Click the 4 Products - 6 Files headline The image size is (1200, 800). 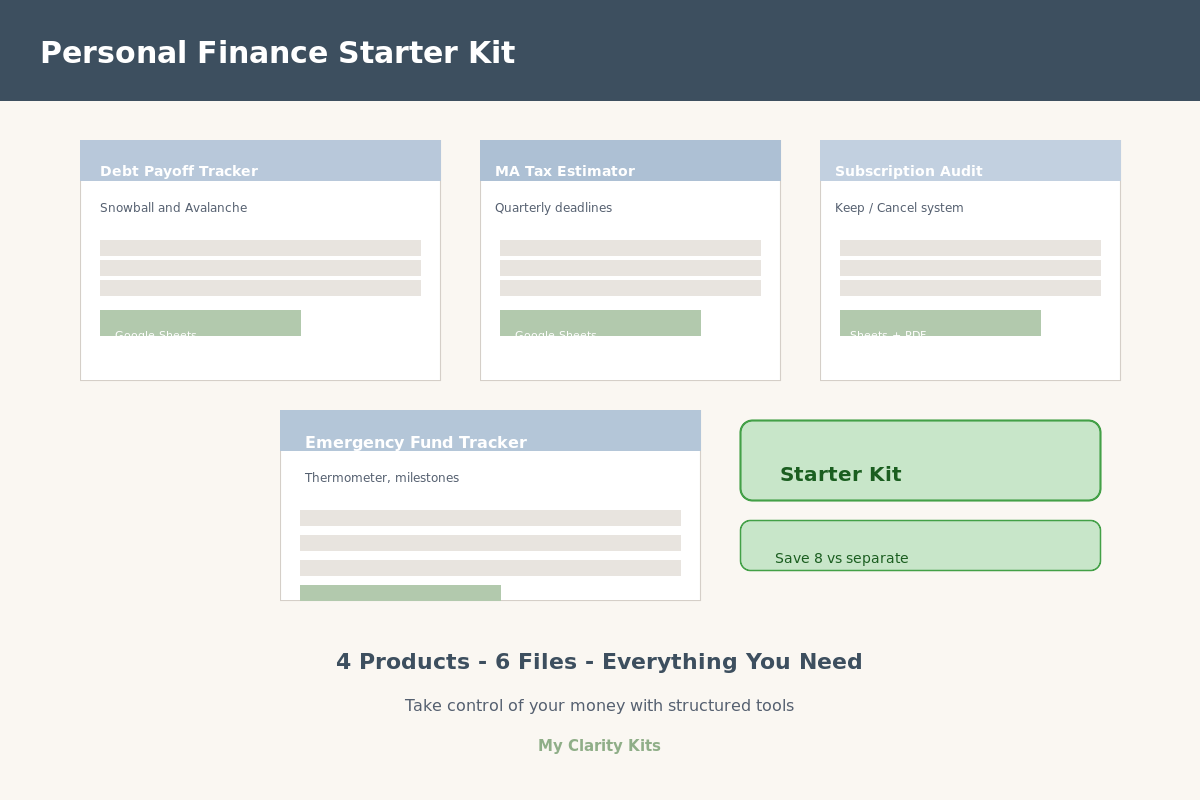pos(599,662)
